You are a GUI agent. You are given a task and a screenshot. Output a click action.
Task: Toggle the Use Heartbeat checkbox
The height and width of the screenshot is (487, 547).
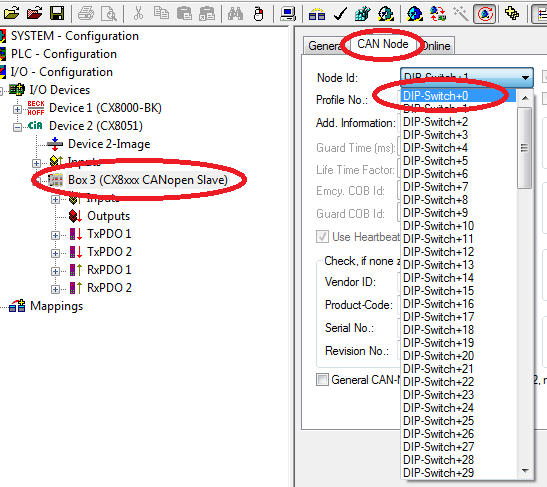click(x=322, y=237)
